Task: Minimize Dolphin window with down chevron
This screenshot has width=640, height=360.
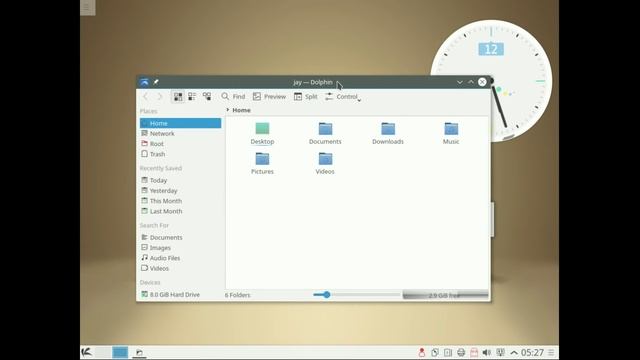Action: (x=460, y=82)
